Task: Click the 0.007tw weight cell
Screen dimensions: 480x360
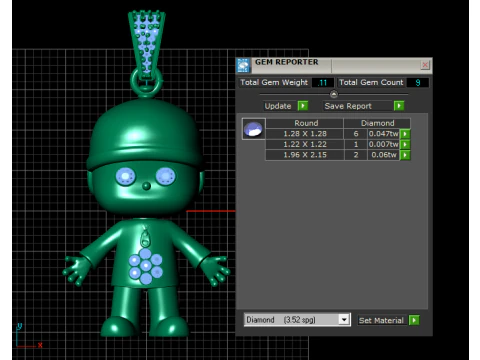Action: 383,144
